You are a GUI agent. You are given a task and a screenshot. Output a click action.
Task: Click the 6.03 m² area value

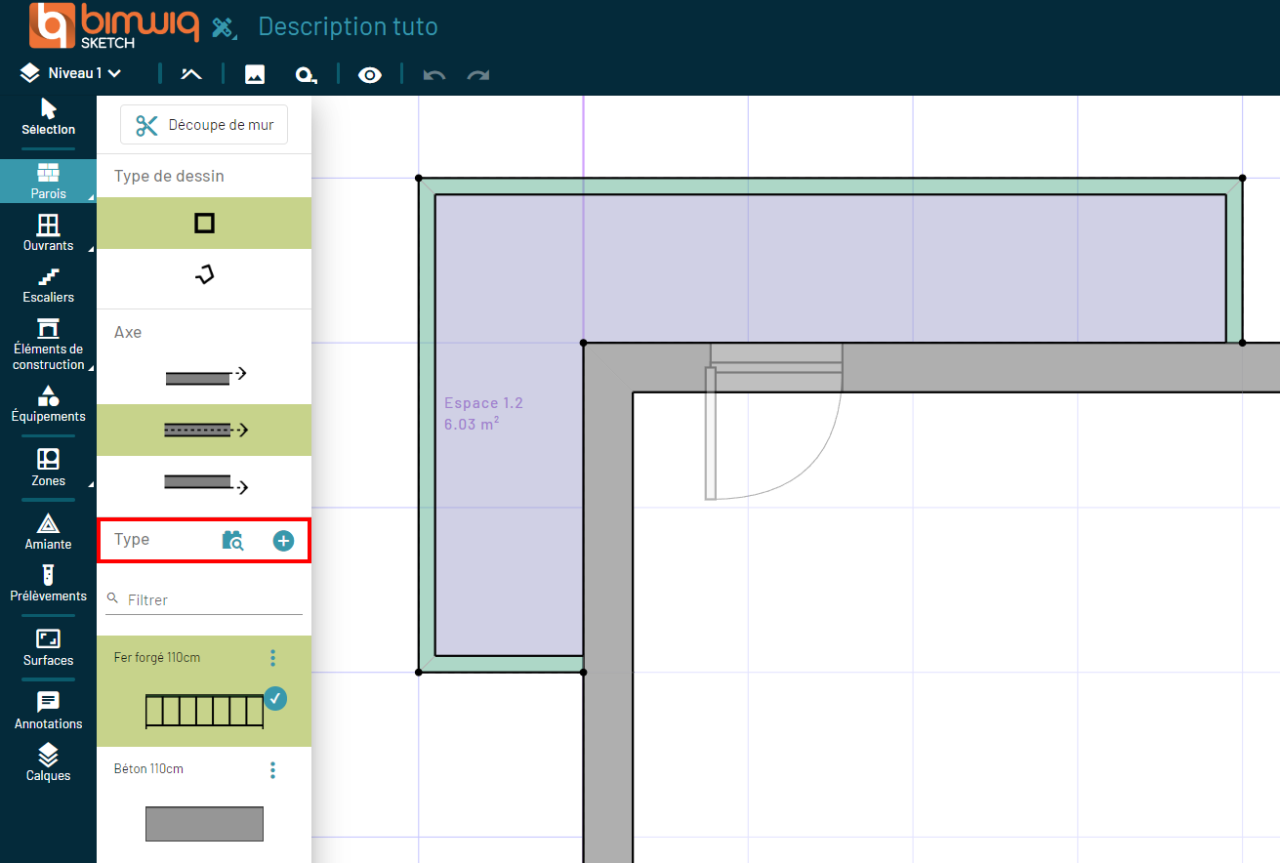pyautogui.click(x=472, y=424)
